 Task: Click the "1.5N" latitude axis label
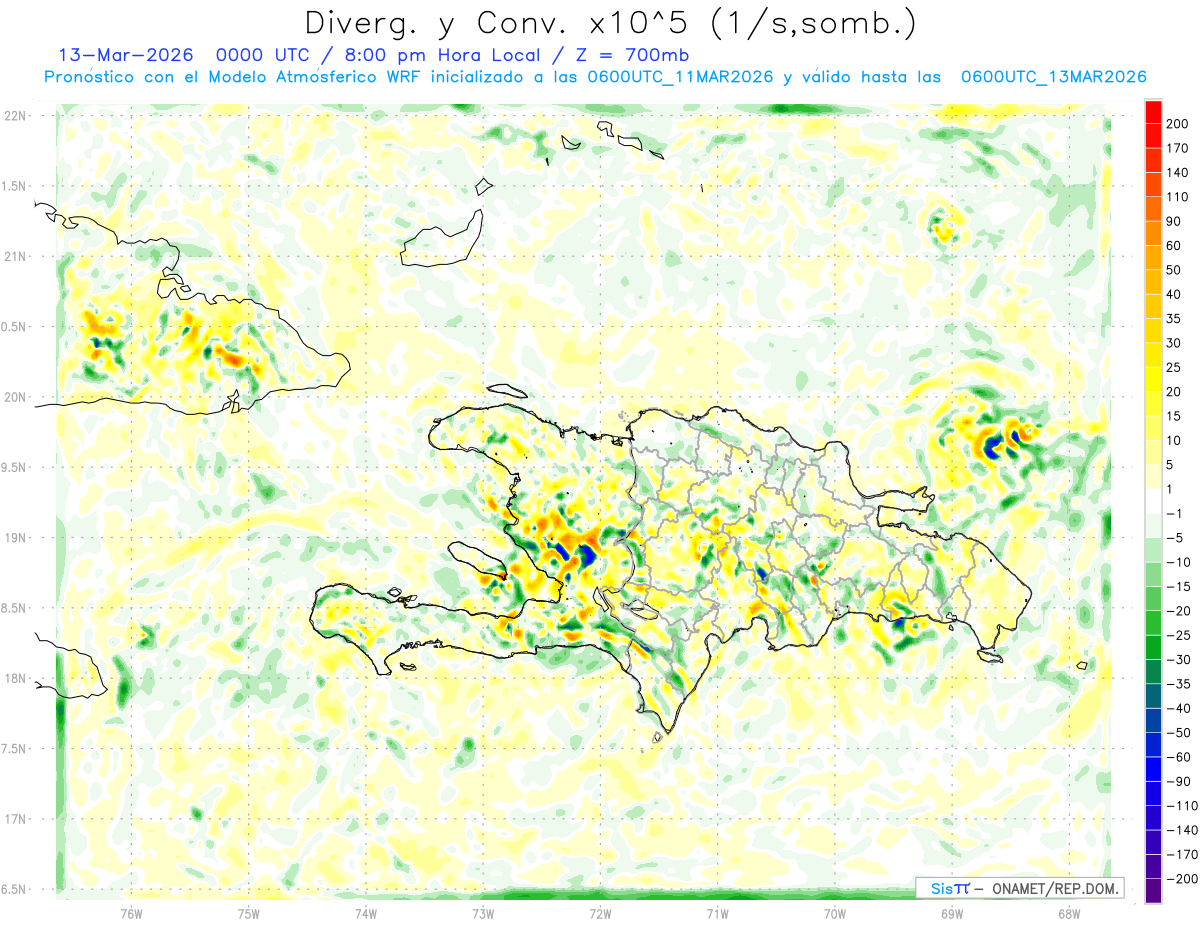(x=14, y=186)
